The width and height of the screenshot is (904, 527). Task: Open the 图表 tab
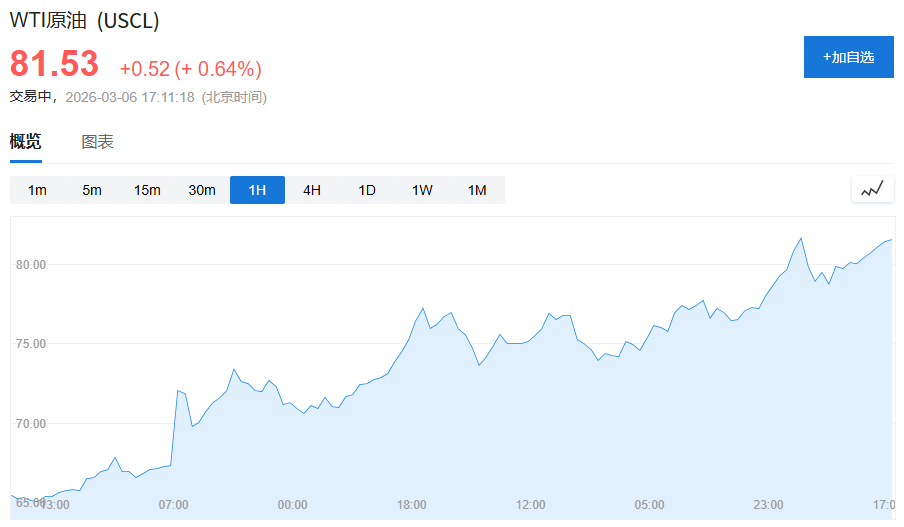(97, 142)
